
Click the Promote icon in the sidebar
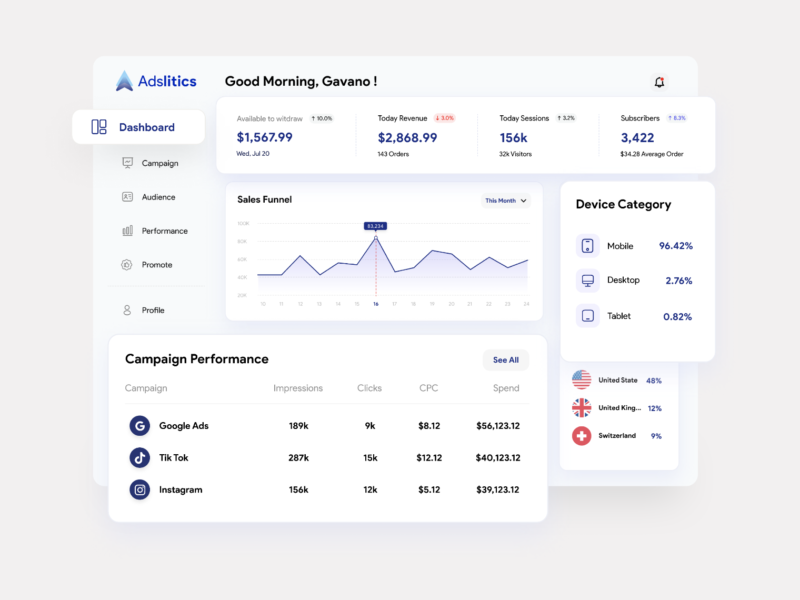128,265
